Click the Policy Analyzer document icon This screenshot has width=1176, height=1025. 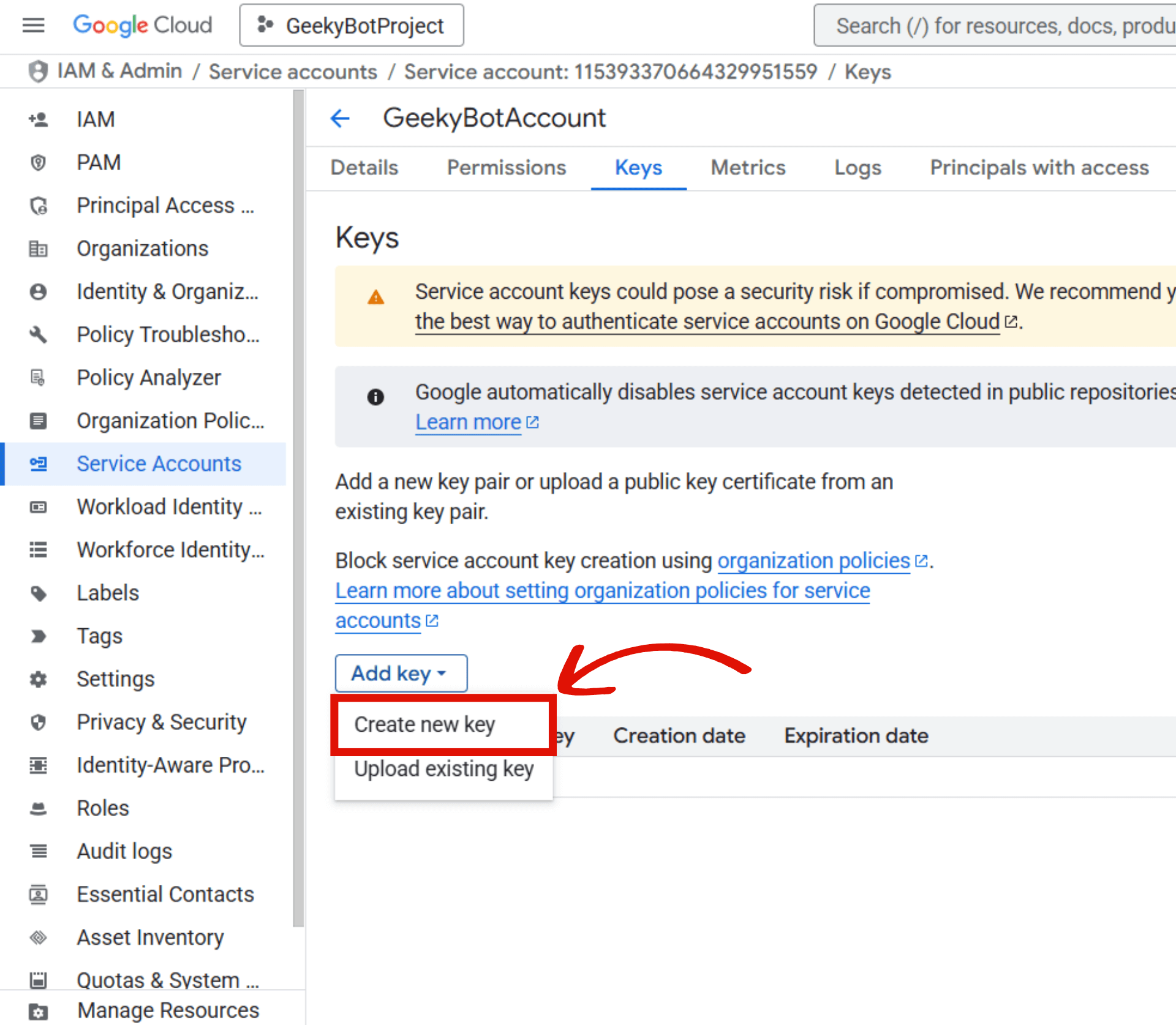tap(38, 378)
